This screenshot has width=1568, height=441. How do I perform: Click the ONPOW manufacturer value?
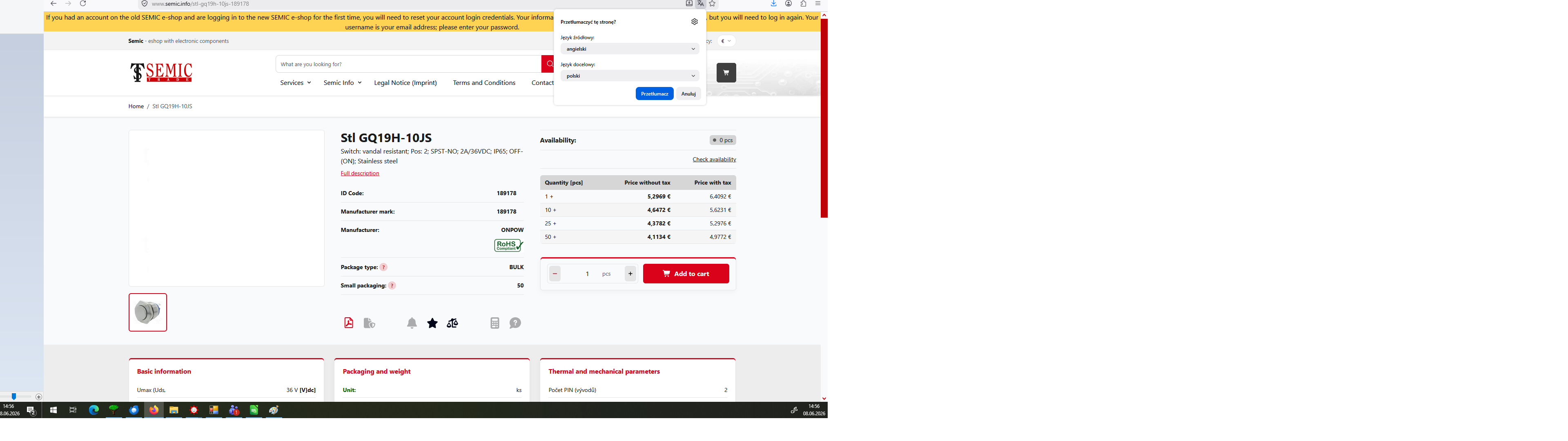tap(512, 230)
